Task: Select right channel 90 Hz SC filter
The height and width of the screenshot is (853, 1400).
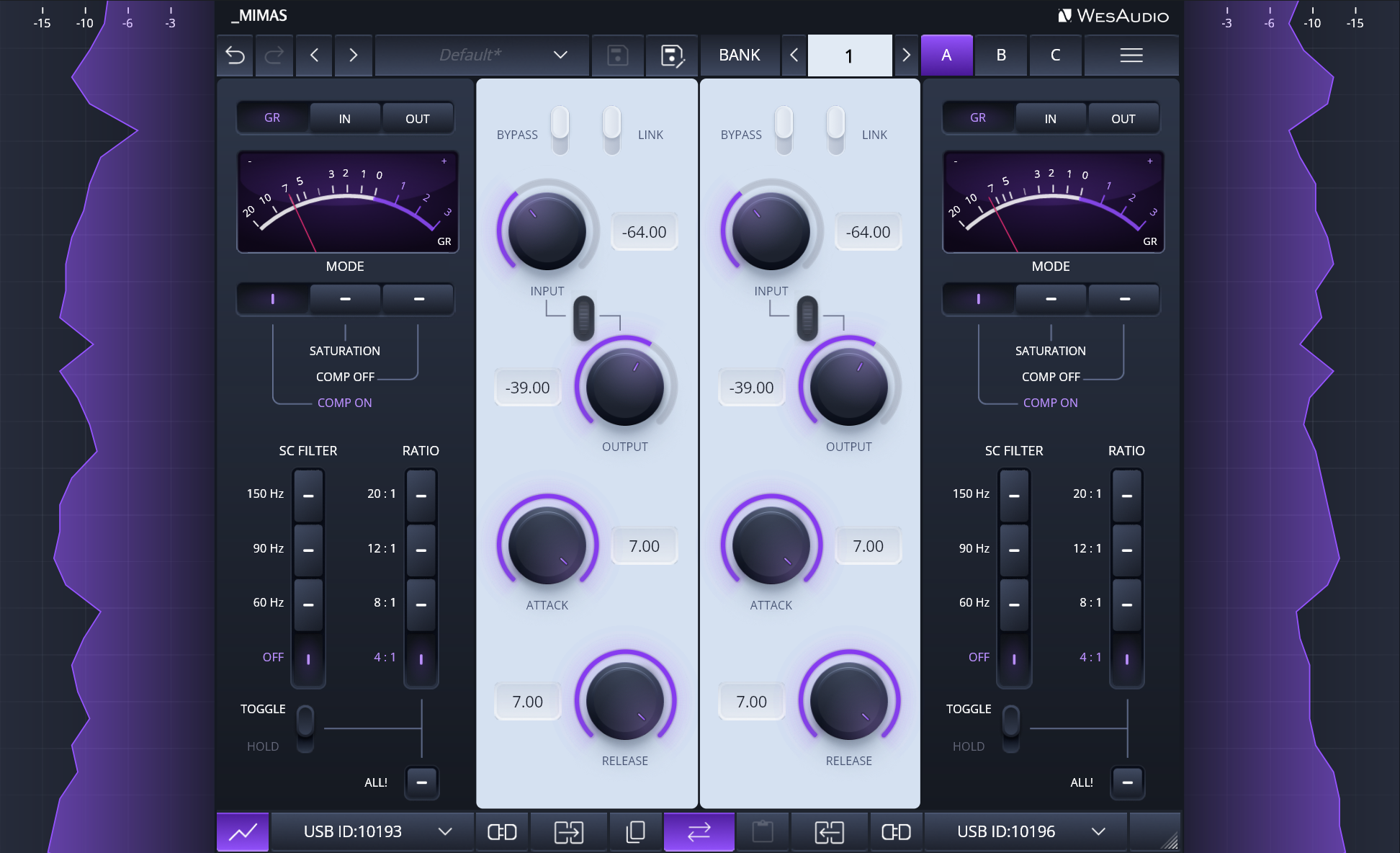Action: coord(1014,550)
